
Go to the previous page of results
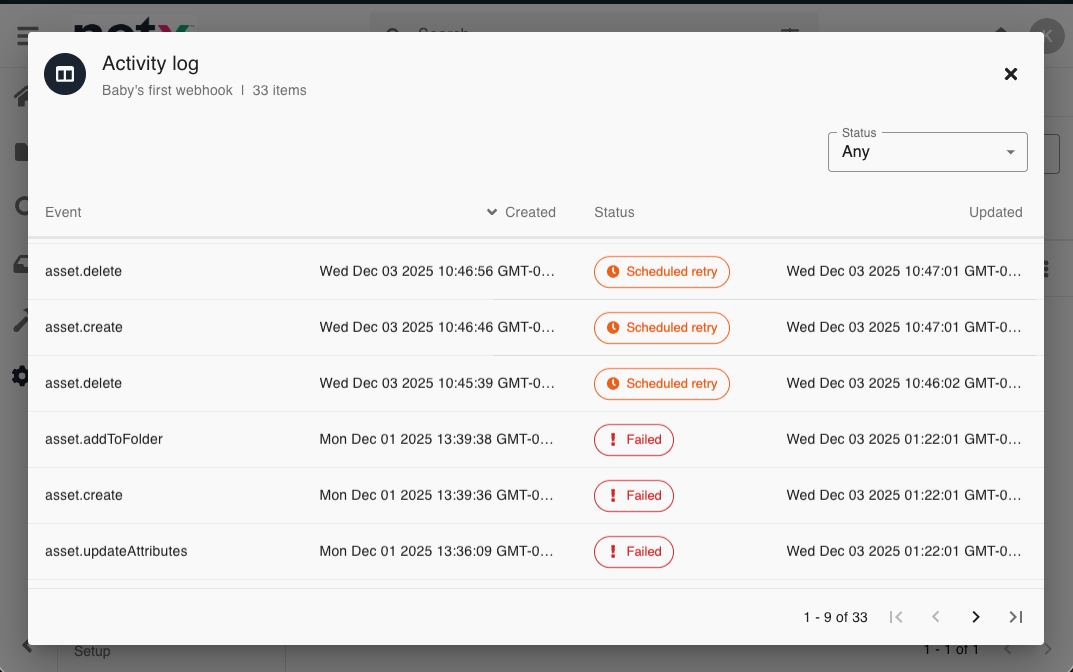point(936,617)
